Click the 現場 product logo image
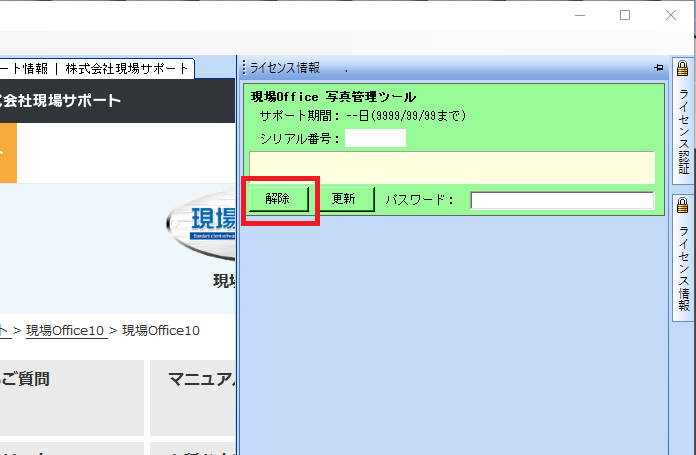 click(x=201, y=226)
